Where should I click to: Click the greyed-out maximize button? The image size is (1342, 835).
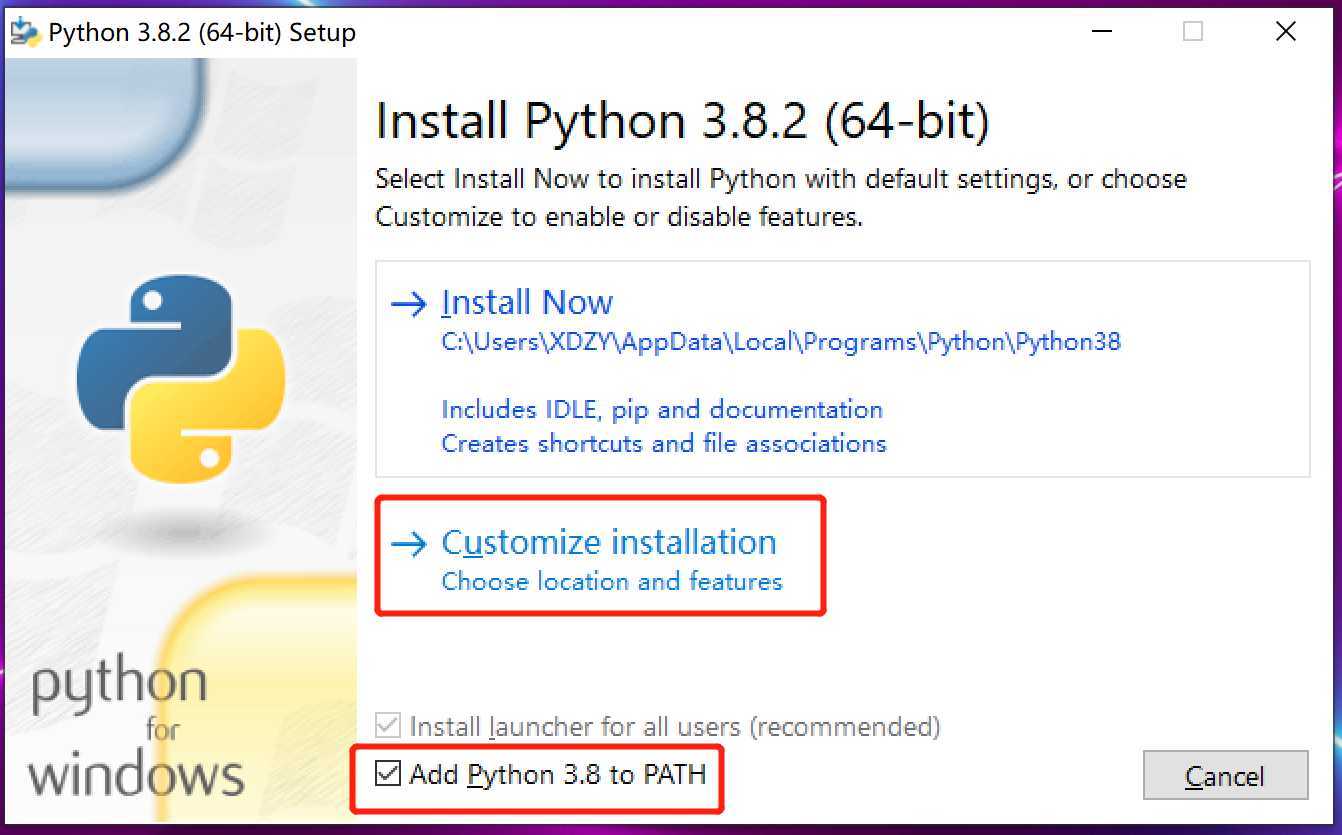click(1192, 32)
